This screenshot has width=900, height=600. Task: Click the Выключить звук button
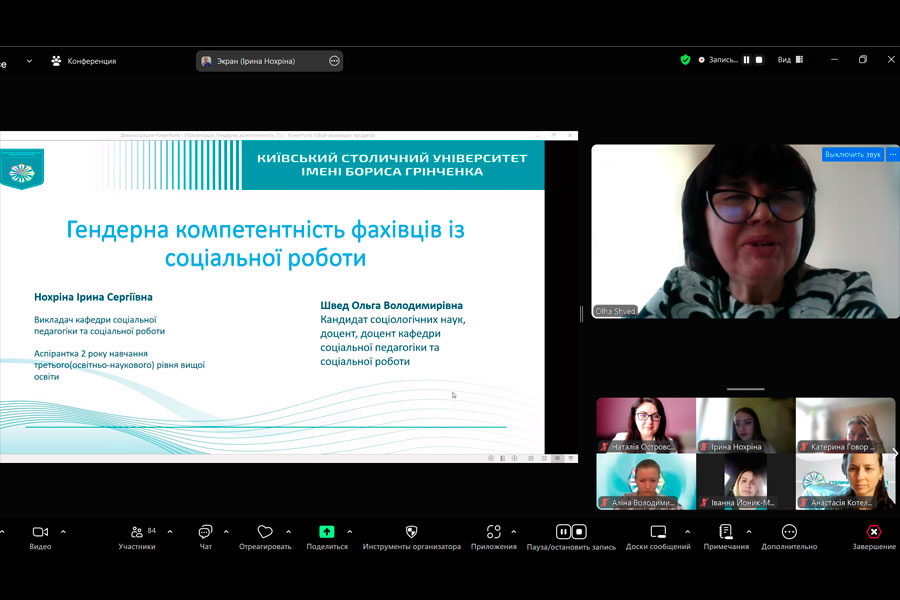pos(852,154)
